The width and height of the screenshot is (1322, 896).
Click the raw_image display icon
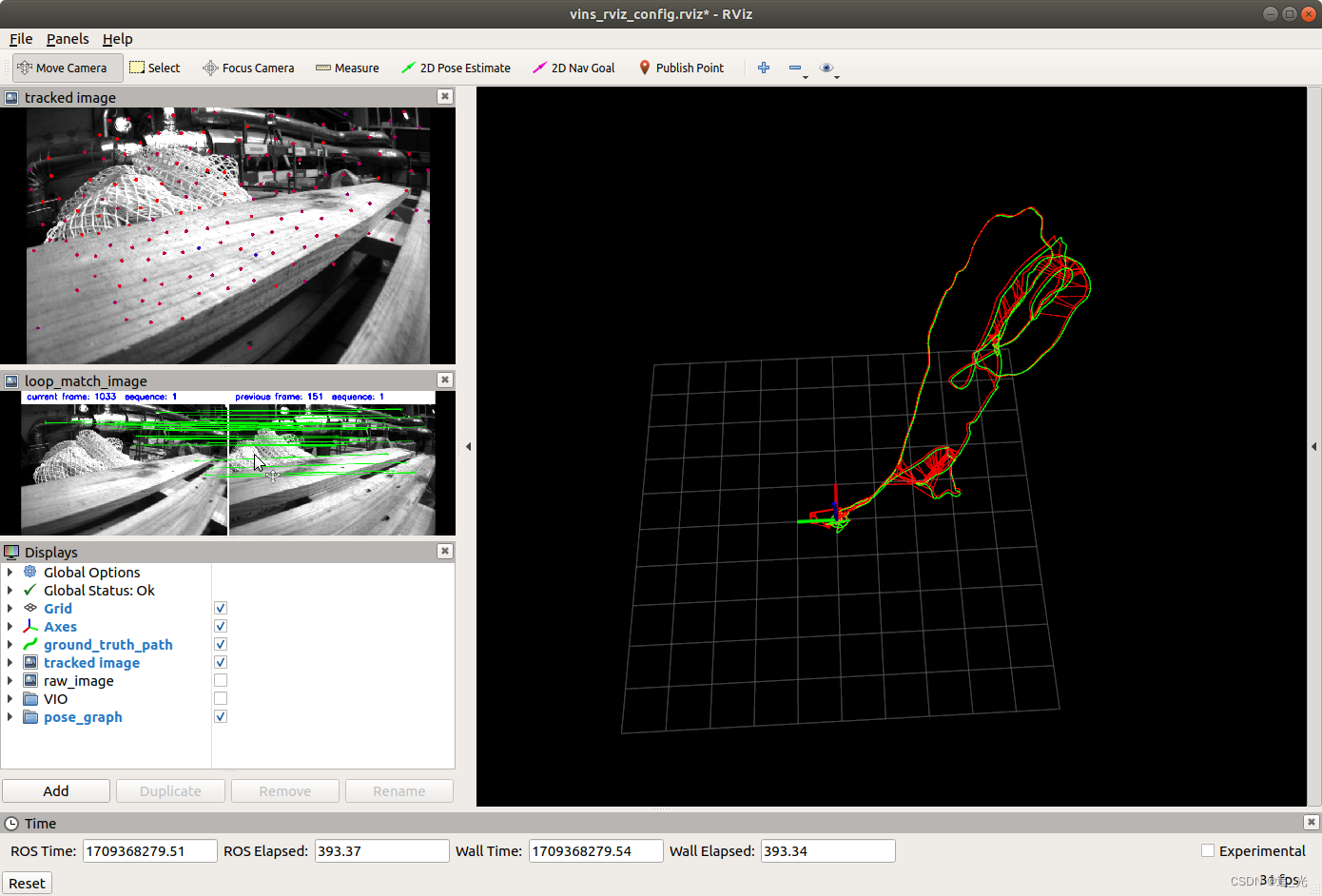coord(30,680)
